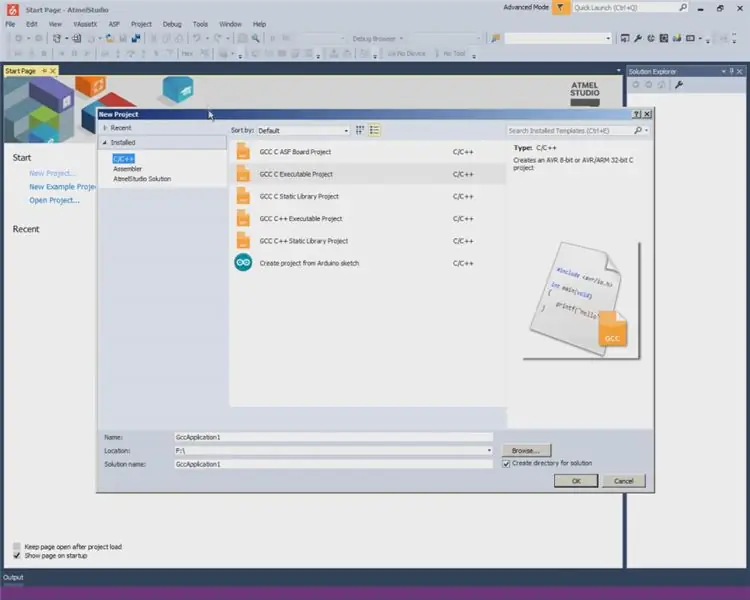750x600 pixels.
Task: Click the Browse... button
Action: click(x=526, y=450)
